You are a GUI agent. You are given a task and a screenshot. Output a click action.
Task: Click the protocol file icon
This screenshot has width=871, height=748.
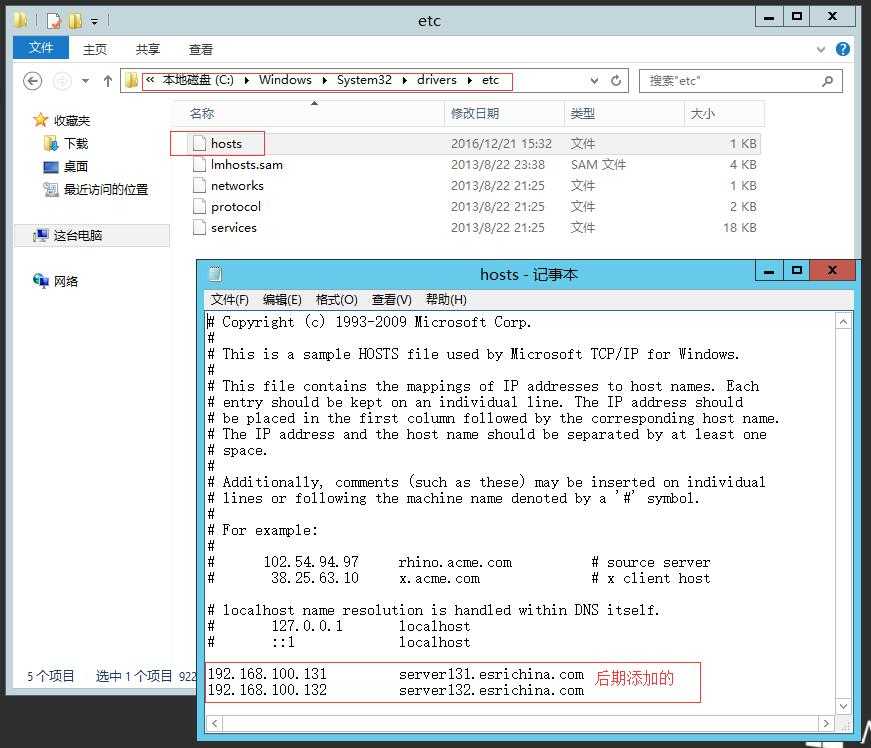click(x=199, y=207)
